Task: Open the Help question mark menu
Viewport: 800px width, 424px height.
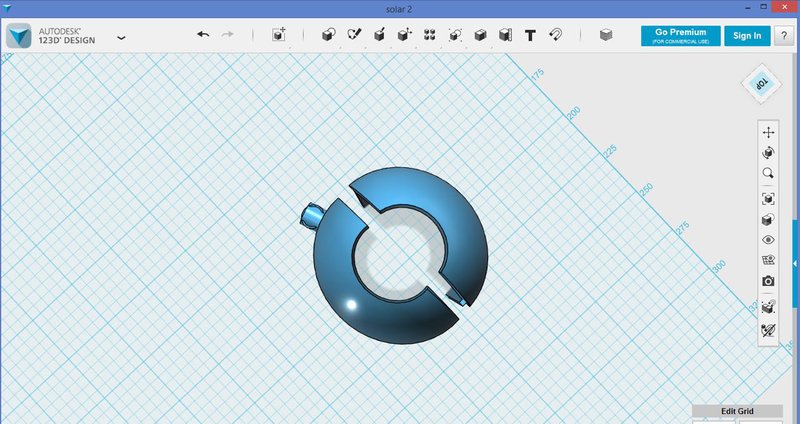Action: [783, 35]
